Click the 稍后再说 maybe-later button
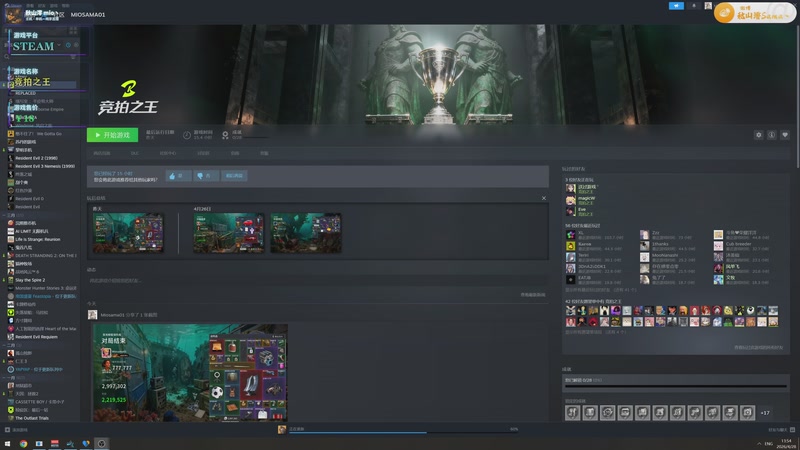Viewport: 800px width, 450px height. click(235, 176)
